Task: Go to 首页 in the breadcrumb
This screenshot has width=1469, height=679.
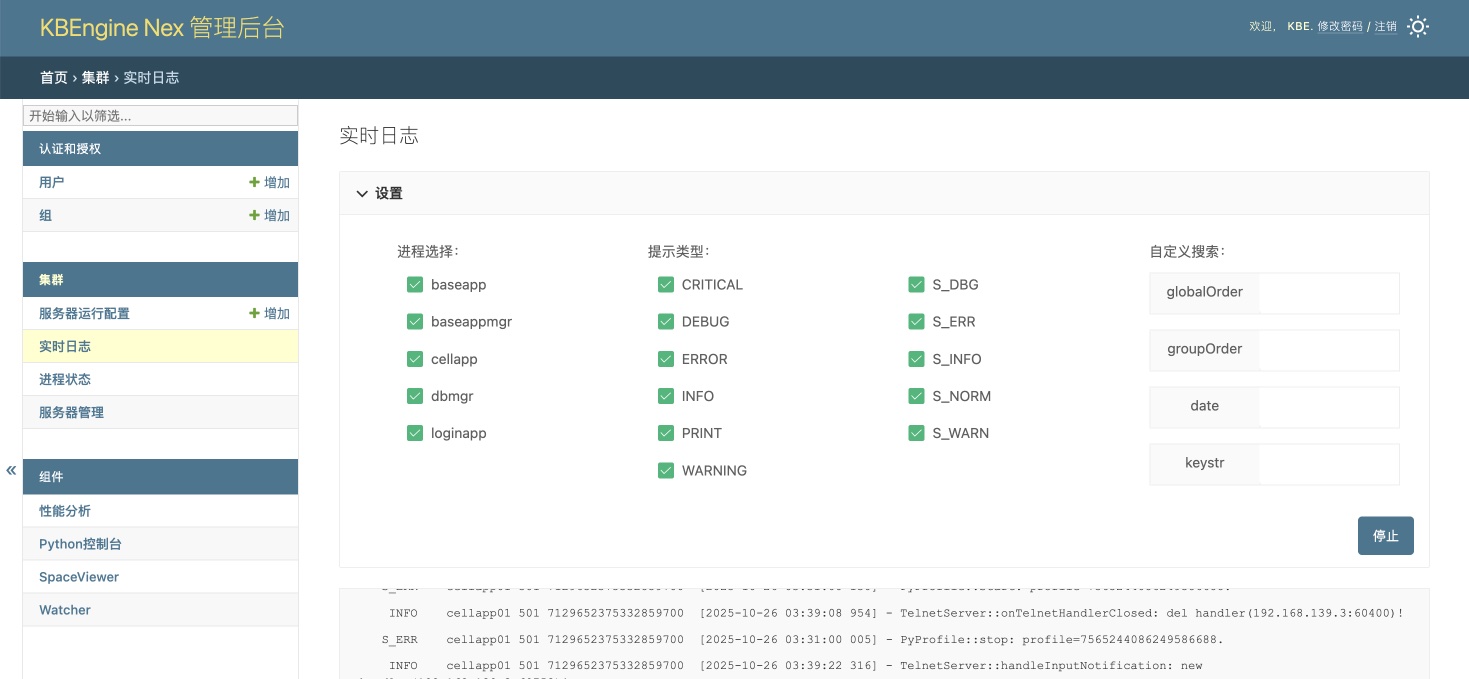Action: (54, 78)
